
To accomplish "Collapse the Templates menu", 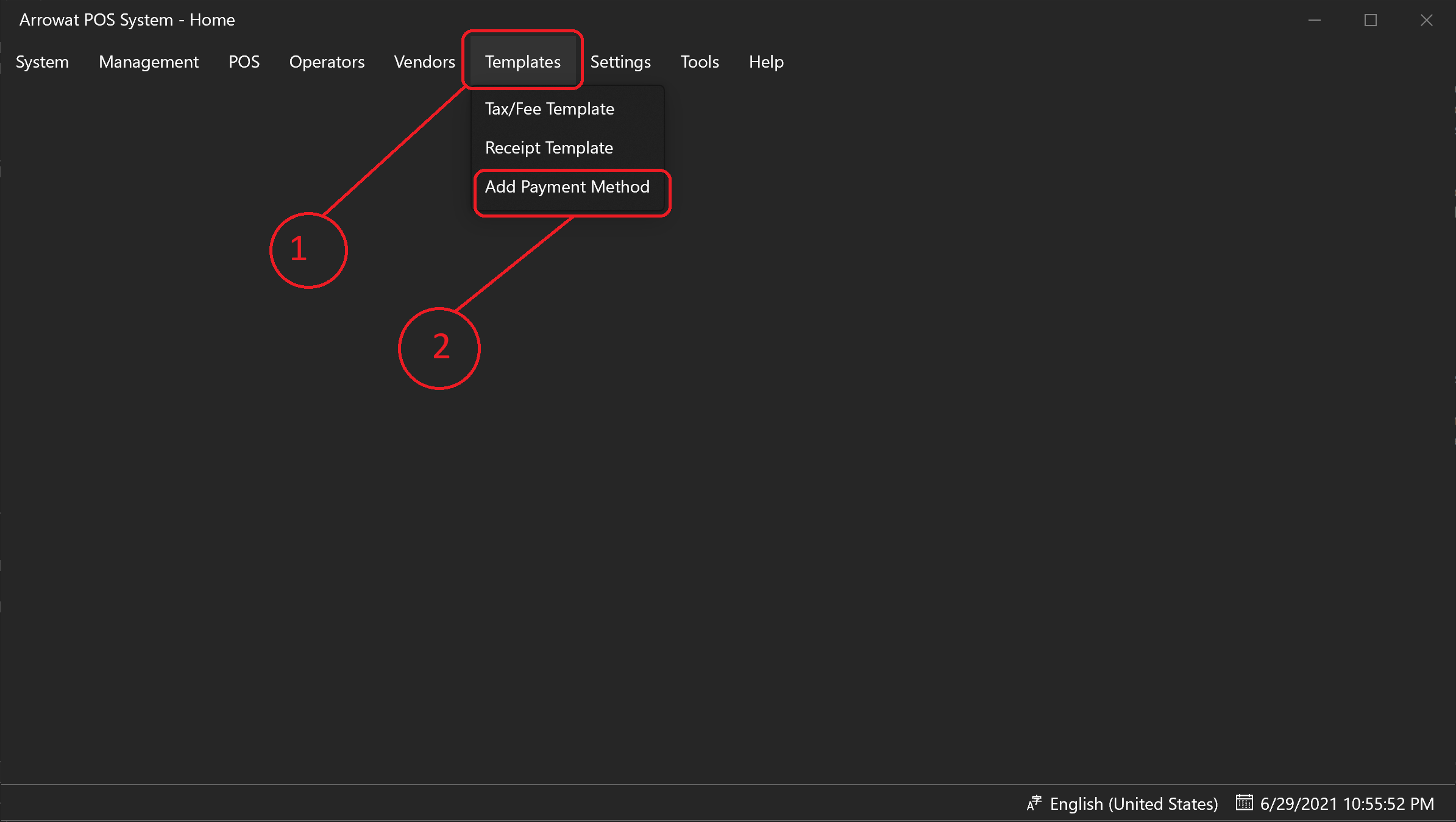I will [x=522, y=62].
